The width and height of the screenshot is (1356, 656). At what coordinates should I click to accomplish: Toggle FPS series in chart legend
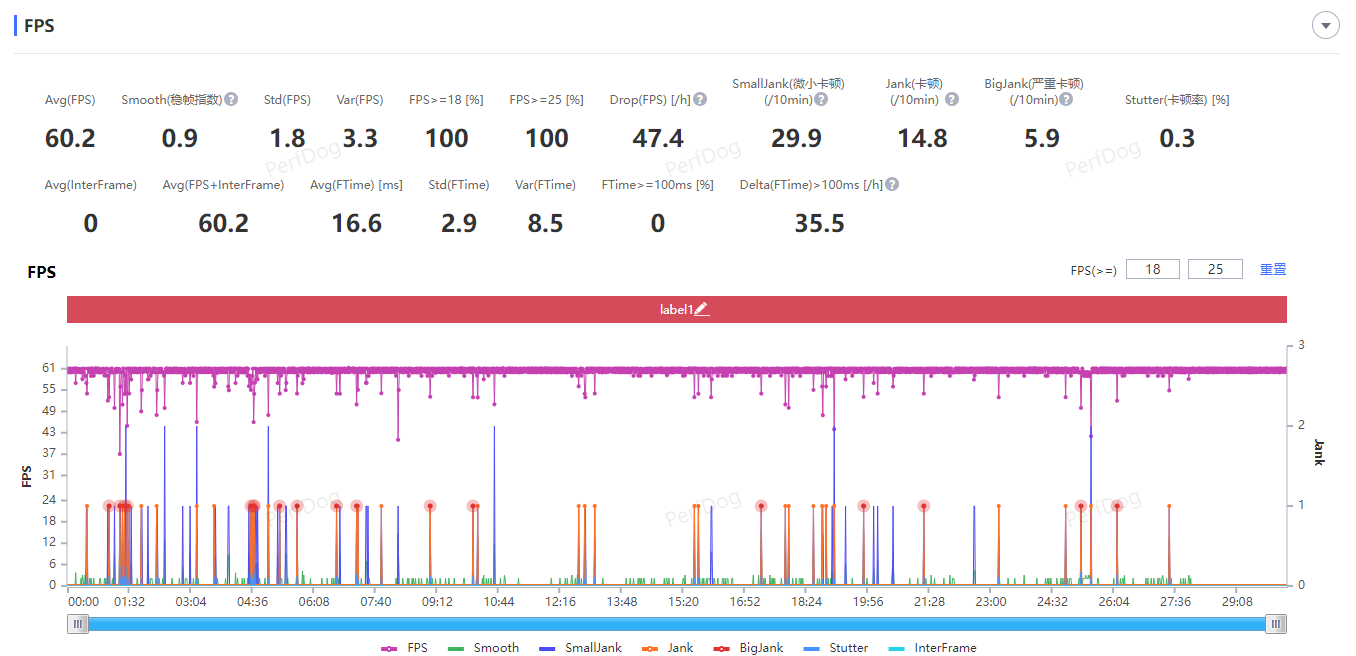click(x=404, y=648)
